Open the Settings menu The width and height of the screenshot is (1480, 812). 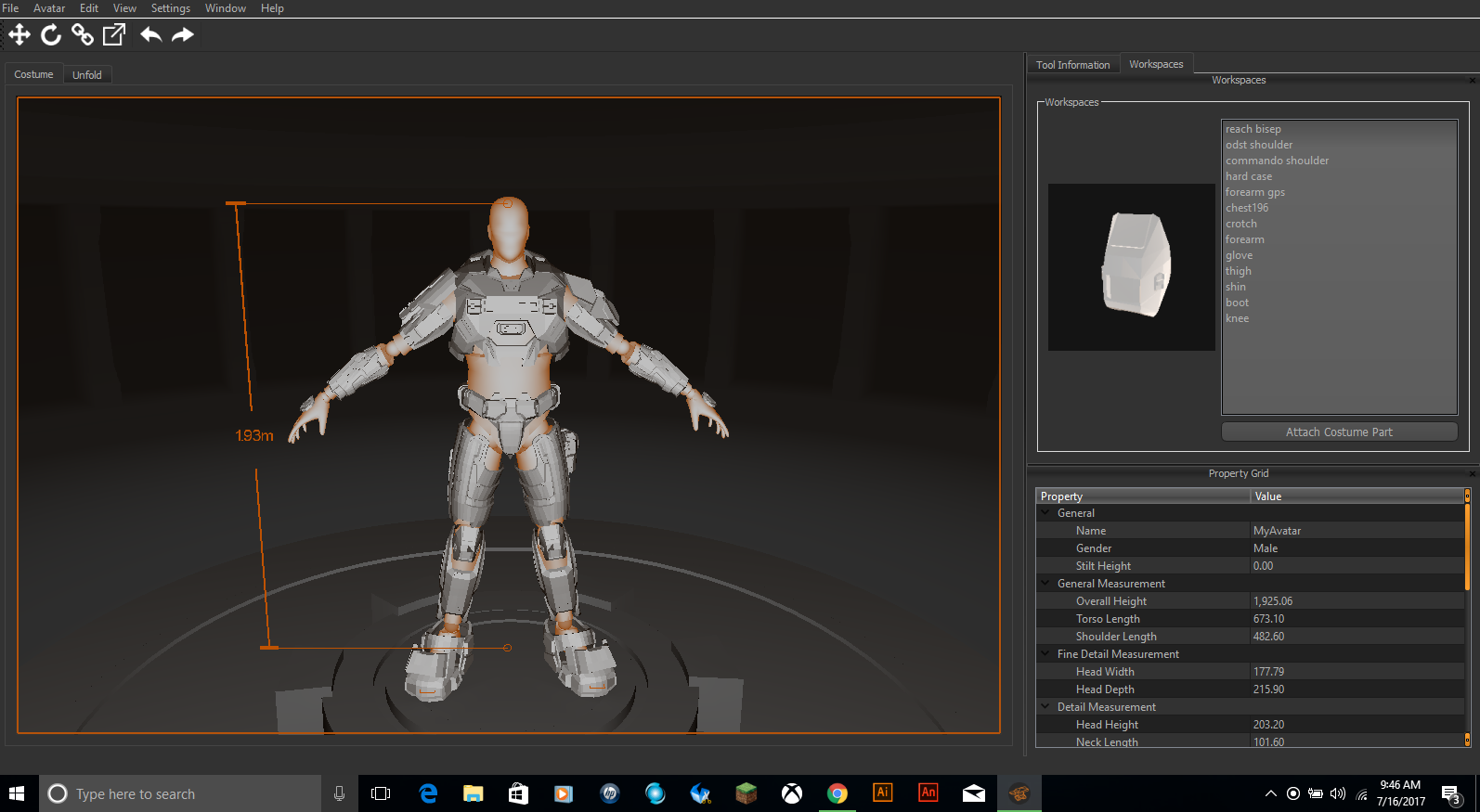(x=171, y=8)
